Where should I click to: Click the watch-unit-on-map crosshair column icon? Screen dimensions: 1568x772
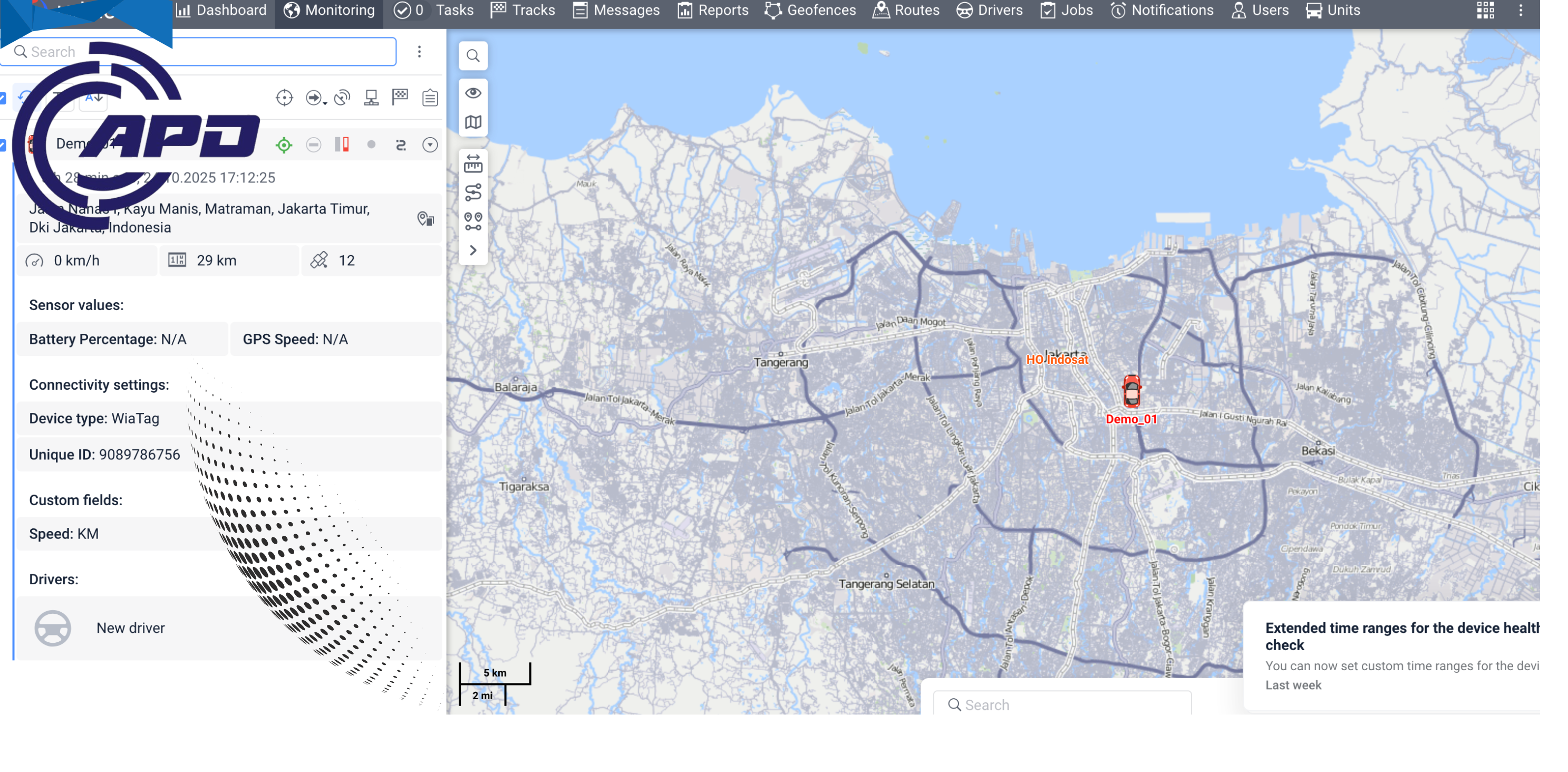284,98
